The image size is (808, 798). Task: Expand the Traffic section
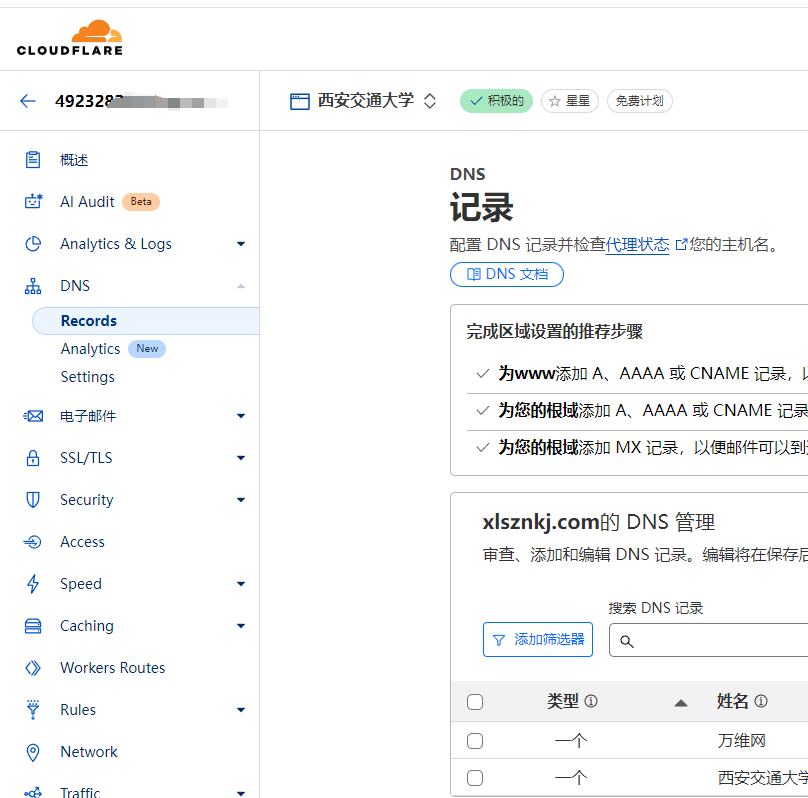tap(241, 793)
